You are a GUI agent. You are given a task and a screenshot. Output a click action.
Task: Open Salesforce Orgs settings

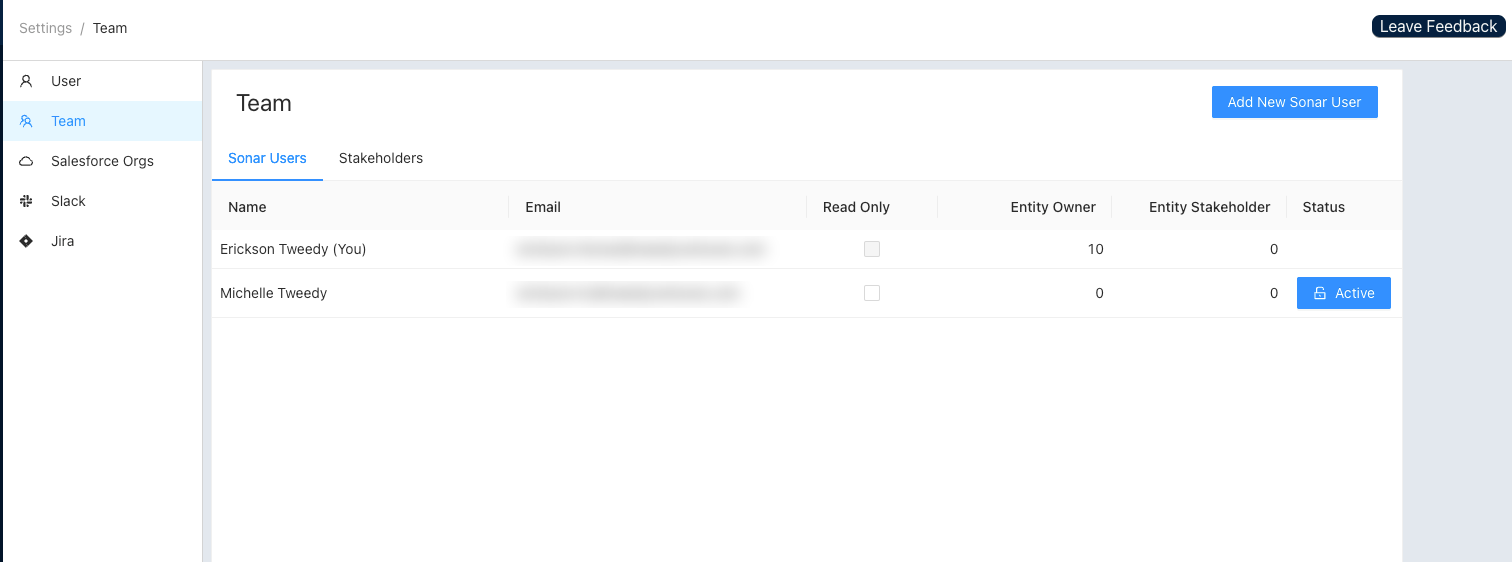pos(102,161)
